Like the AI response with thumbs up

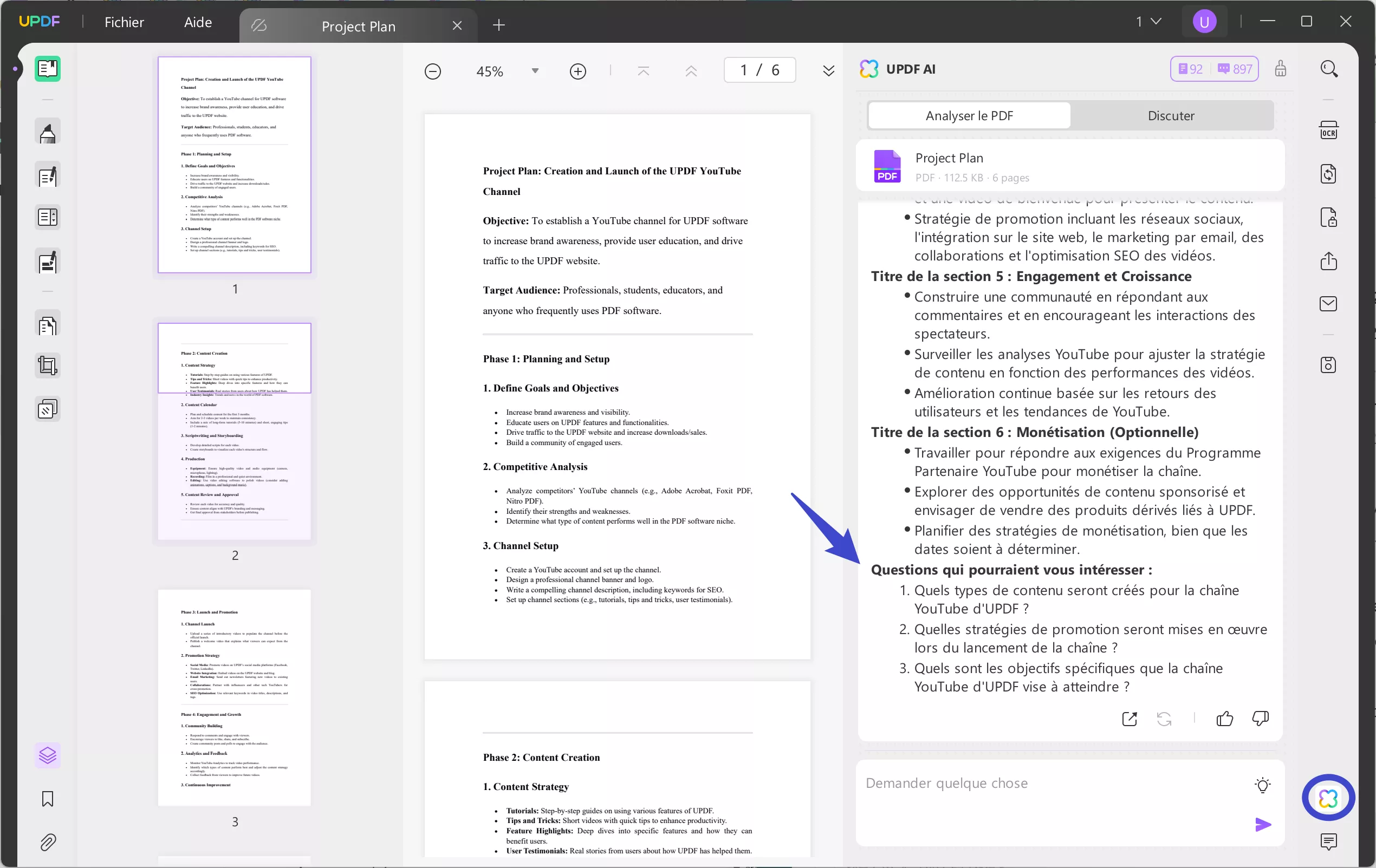click(1224, 719)
